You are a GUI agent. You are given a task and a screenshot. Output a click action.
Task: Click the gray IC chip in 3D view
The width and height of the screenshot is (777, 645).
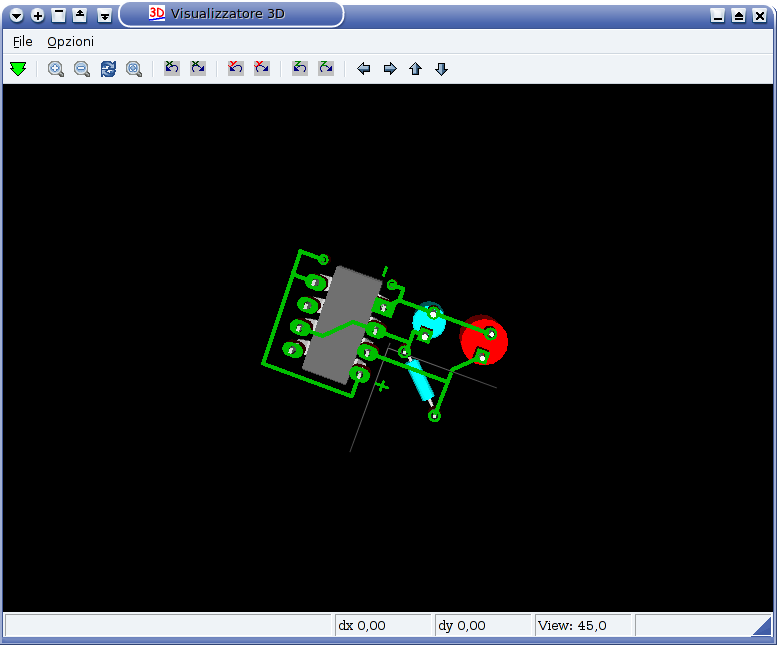pos(342,324)
